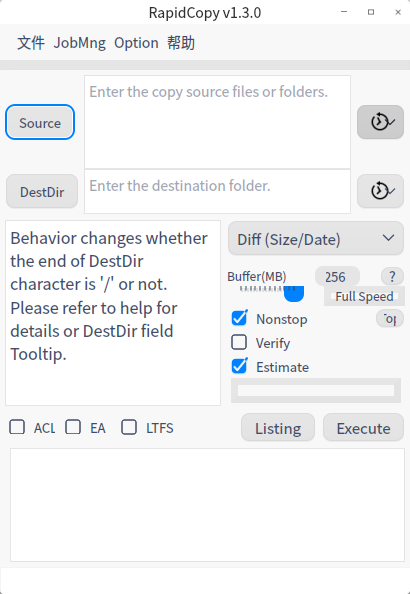The image size is (410, 594).
Task: Toggle the Nonstop checkbox
Action: point(239,318)
